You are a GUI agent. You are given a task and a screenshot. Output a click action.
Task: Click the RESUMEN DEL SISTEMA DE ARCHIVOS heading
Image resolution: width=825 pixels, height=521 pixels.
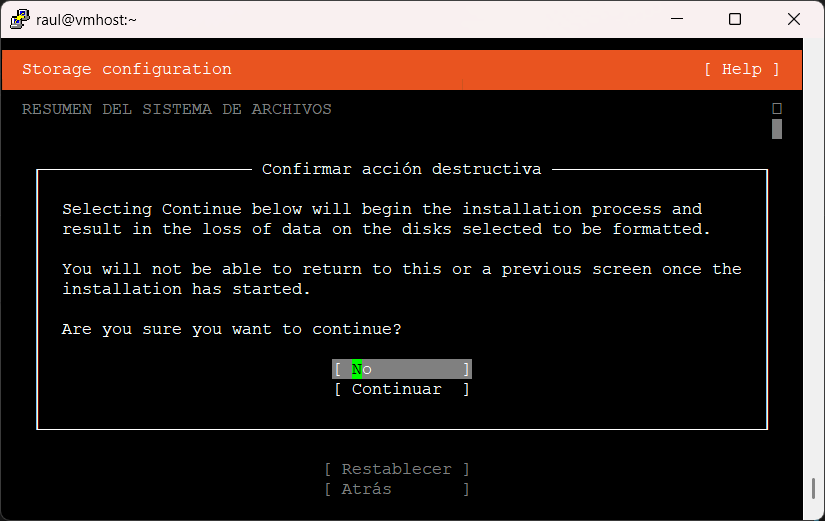pos(177,109)
